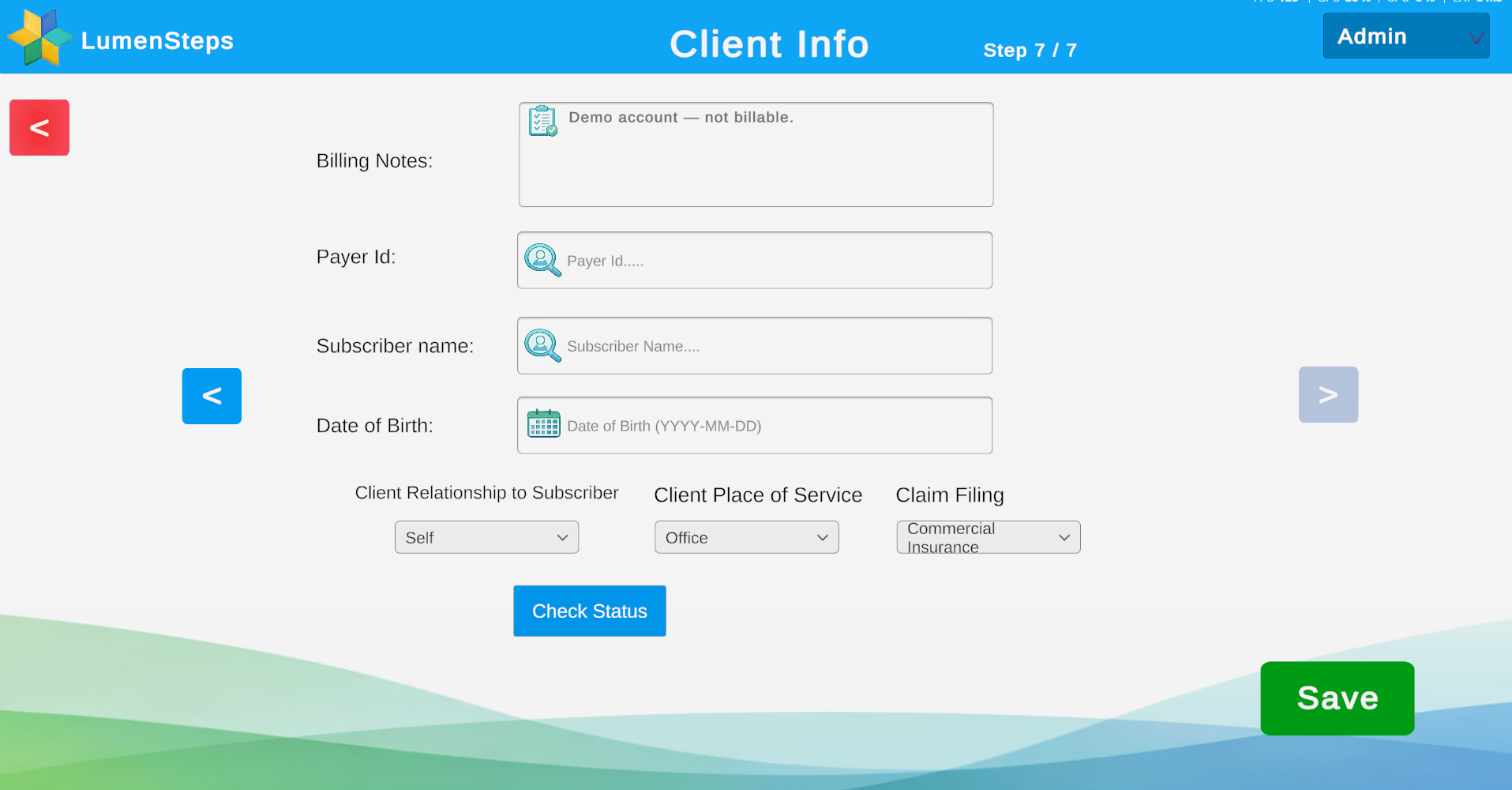Click the Subscriber name label

395,346
